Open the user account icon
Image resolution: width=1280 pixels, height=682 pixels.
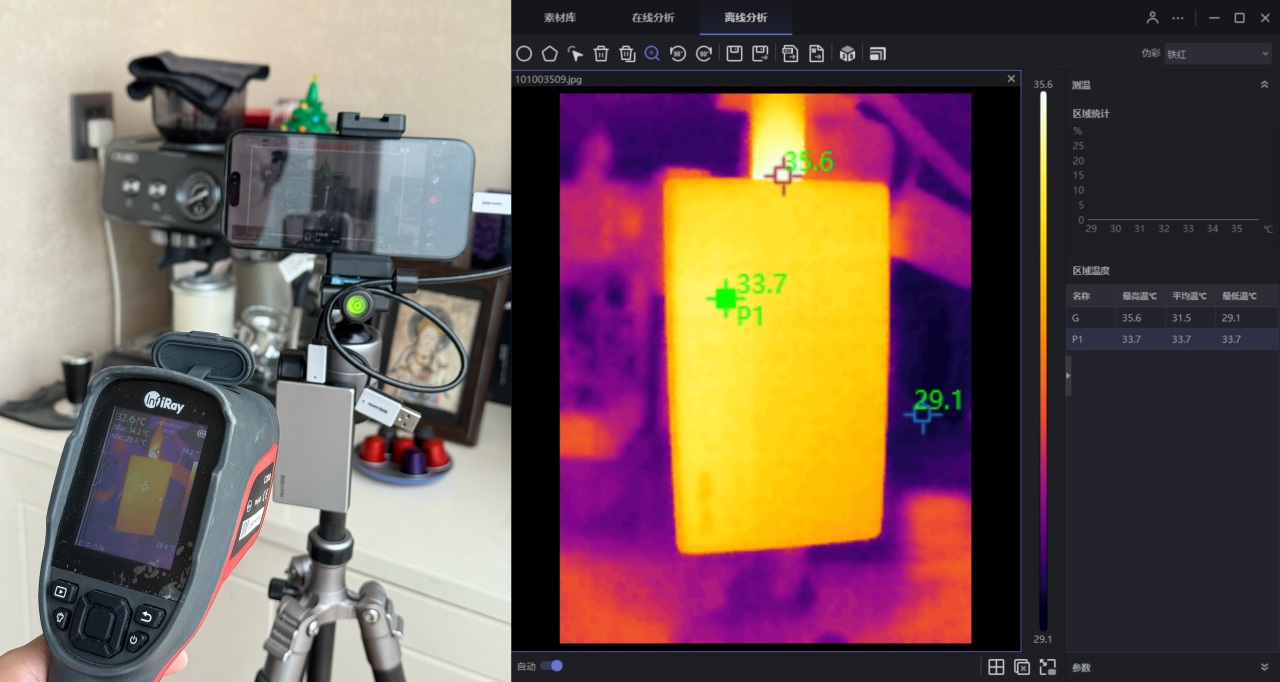pyautogui.click(x=1152, y=18)
